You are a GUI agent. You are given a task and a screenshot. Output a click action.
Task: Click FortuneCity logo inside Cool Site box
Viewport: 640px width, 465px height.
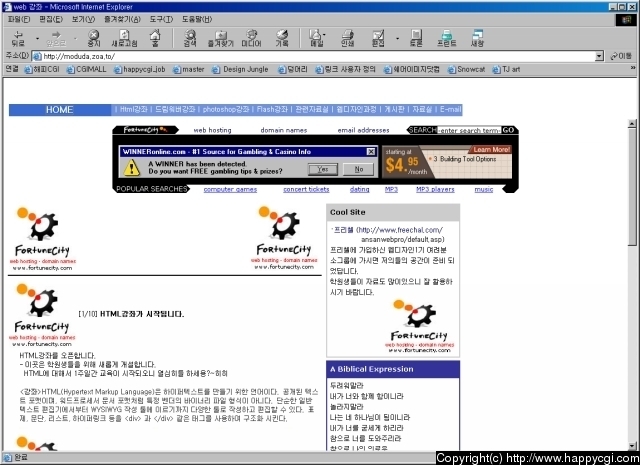pos(419,326)
